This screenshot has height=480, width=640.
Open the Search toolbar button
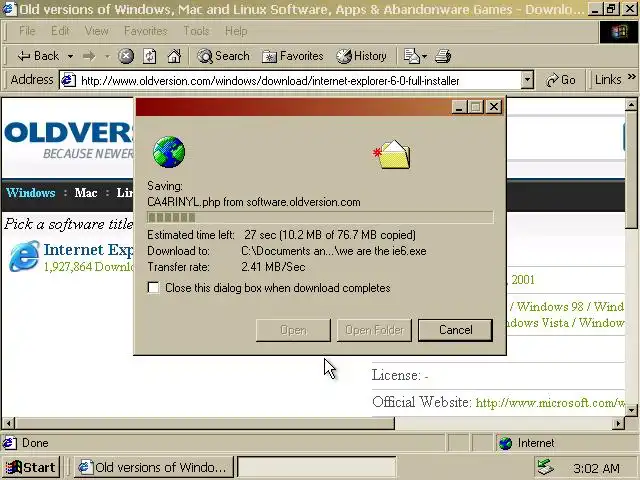pos(223,56)
